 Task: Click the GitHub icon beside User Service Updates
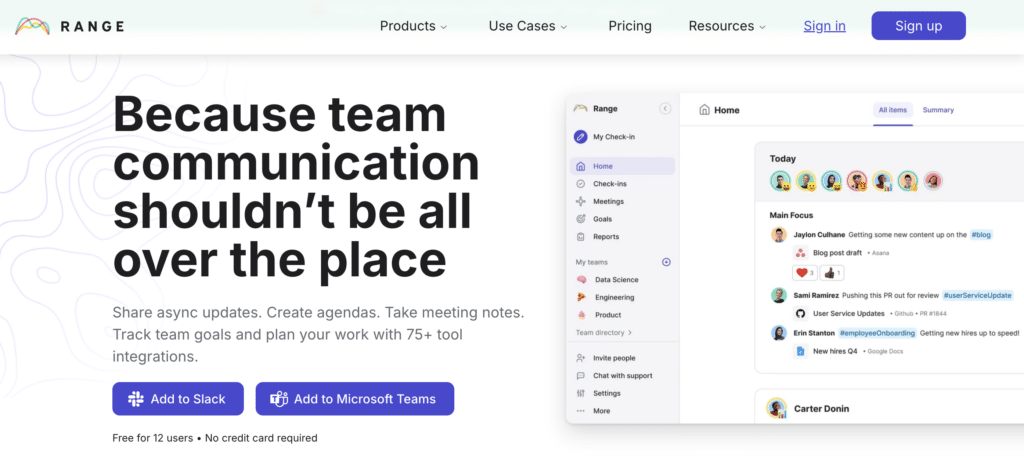click(801, 313)
